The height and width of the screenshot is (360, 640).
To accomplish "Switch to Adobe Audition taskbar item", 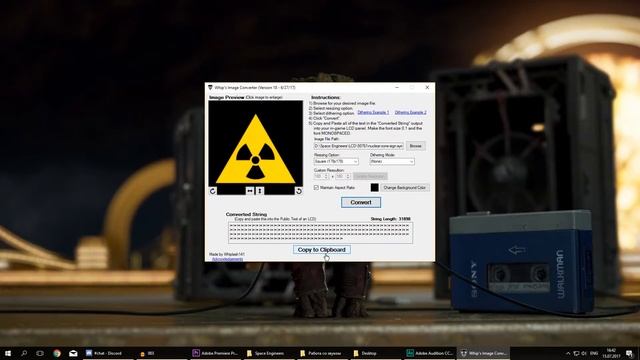I will (x=429, y=353).
